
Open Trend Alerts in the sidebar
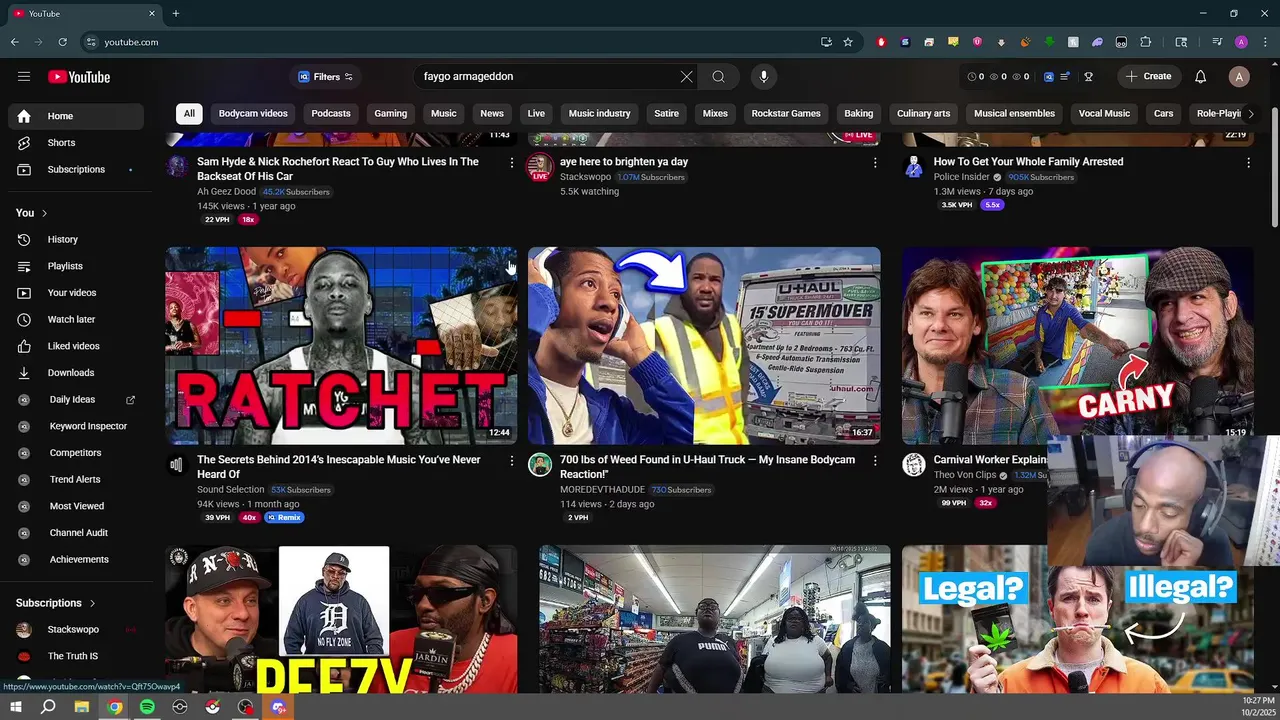tap(76, 480)
